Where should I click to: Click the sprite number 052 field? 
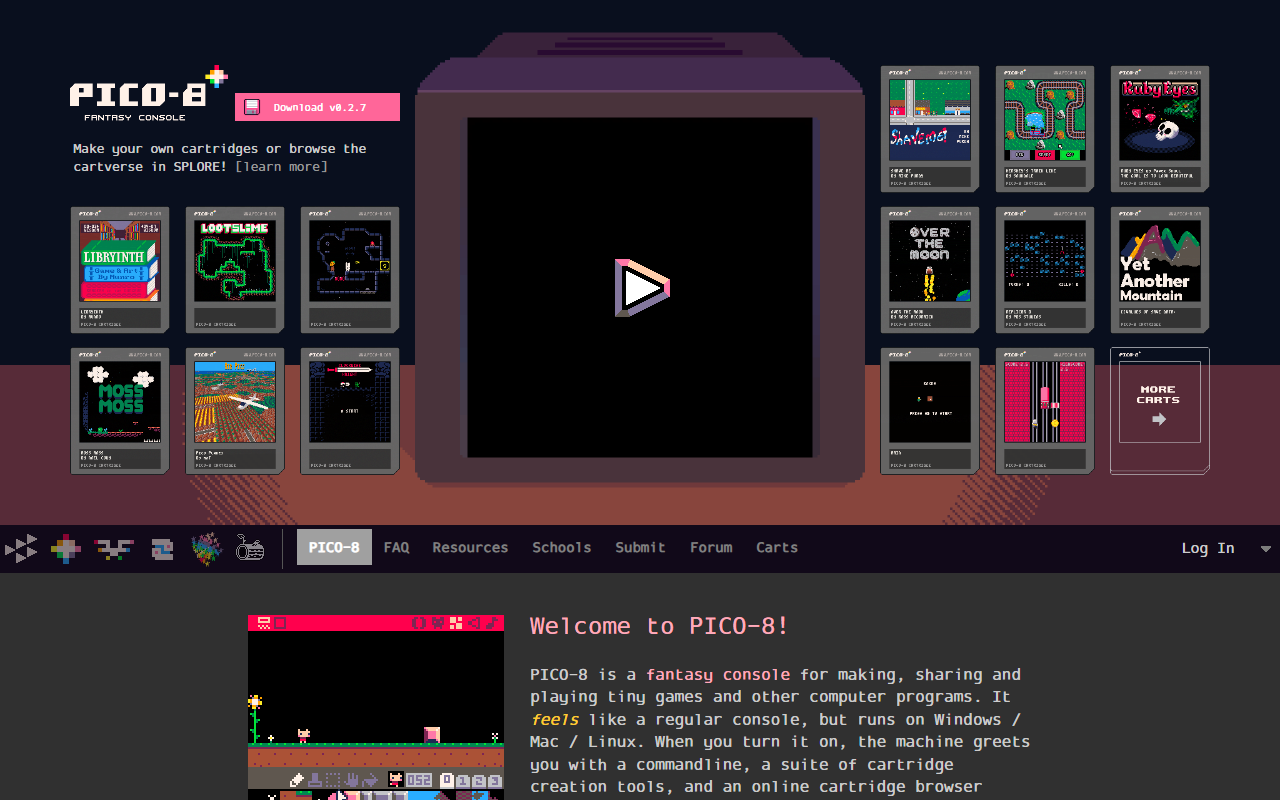coord(419,780)
